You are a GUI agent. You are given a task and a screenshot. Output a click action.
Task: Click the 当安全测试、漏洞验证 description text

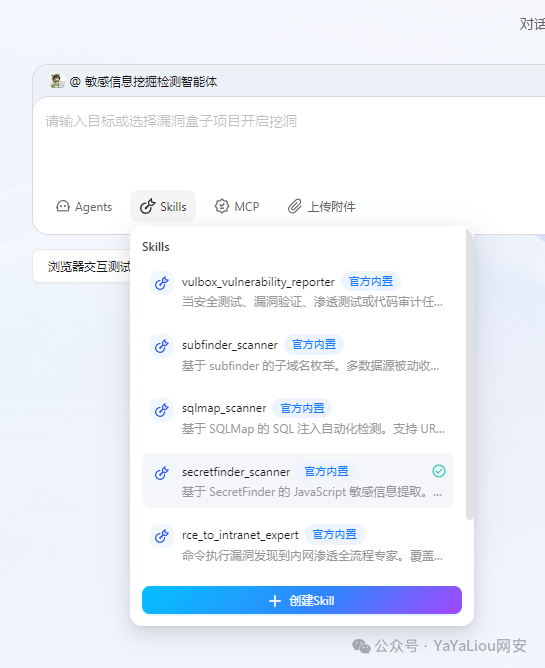[312, 302]
